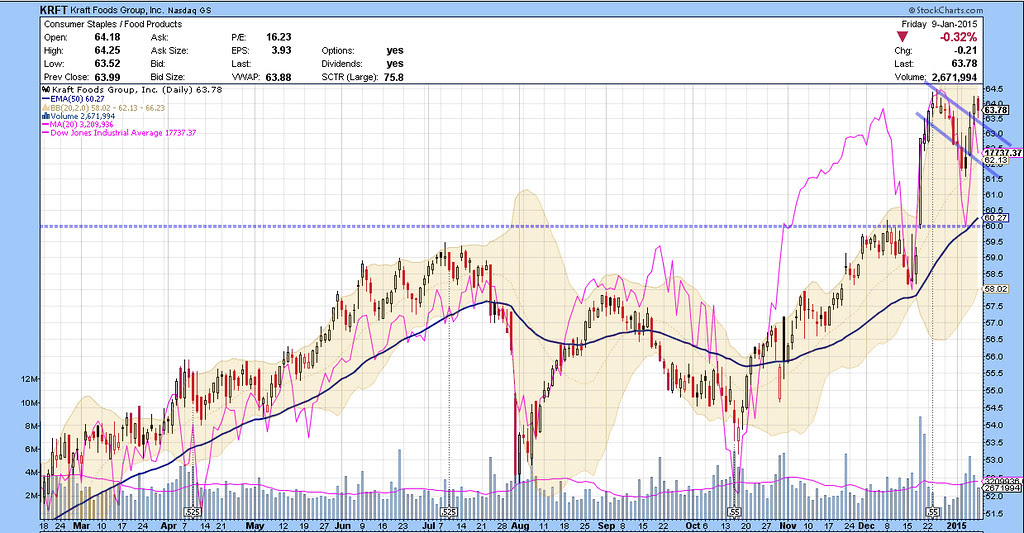Image resolution: width=1024 pixels, height=533 pixels.
Task: Click the 60.27 EMA tag on right axis
Action: [x=995, y=218]
